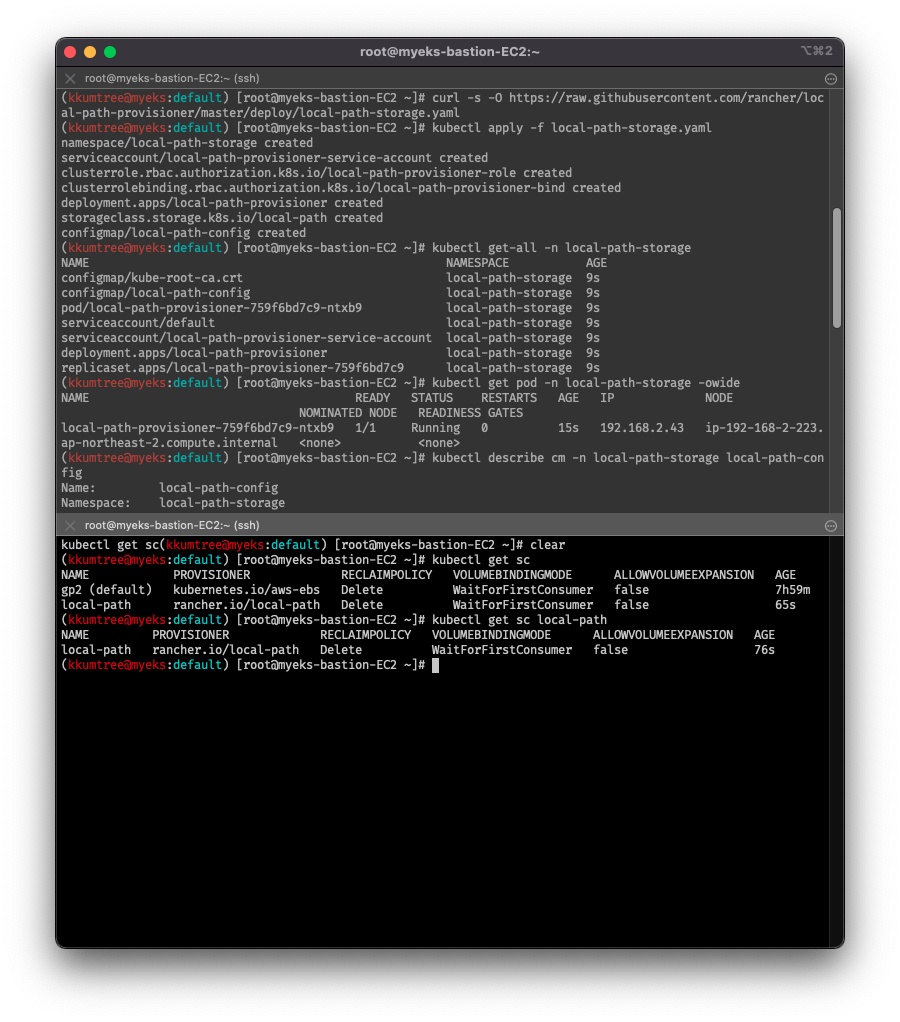This screenshot has height=1022, width=900.
Task: Click the 'gp2 (default)' storage class
Action: 106,590
